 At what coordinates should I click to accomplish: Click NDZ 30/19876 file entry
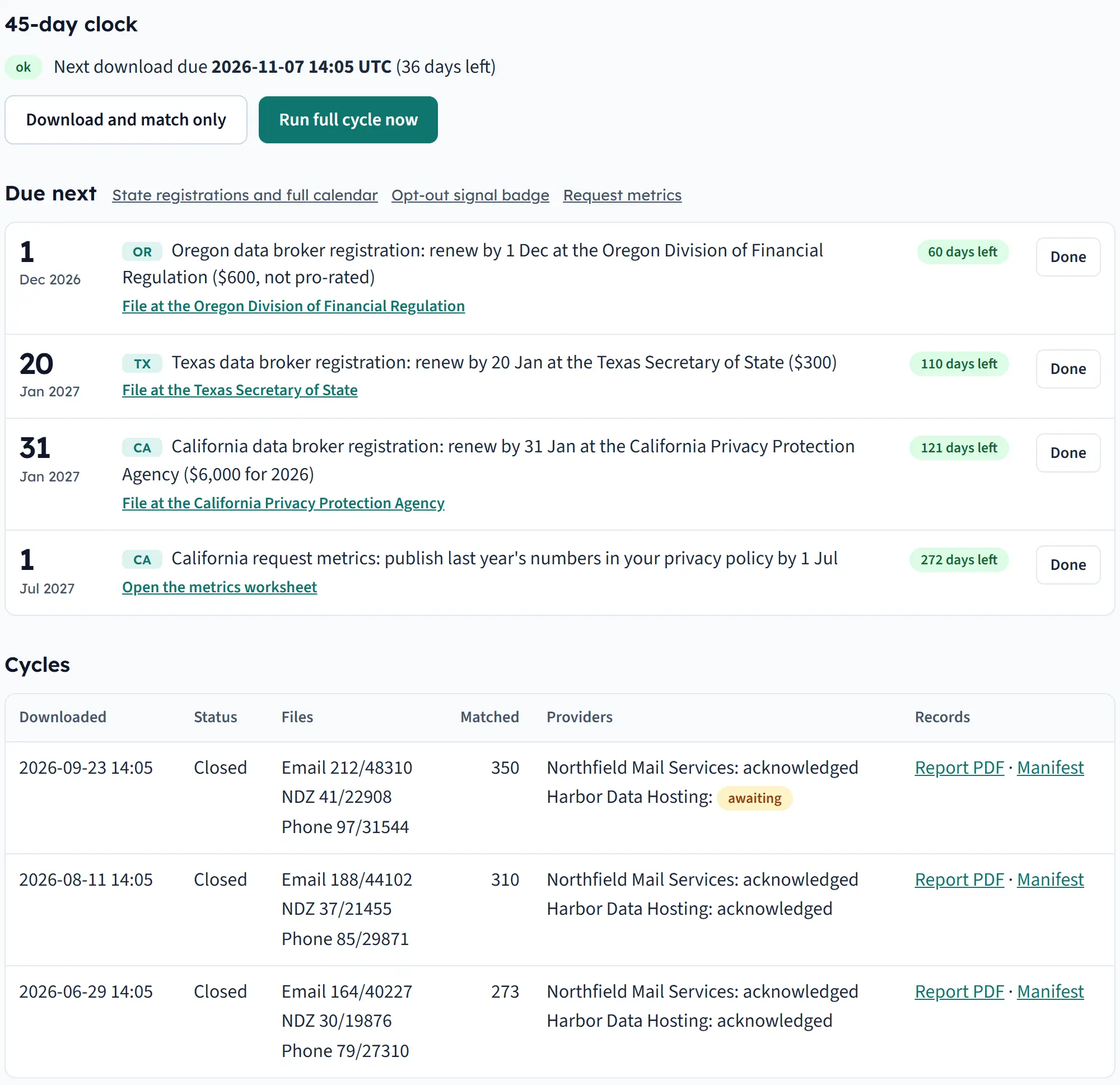pos(337,1021)
